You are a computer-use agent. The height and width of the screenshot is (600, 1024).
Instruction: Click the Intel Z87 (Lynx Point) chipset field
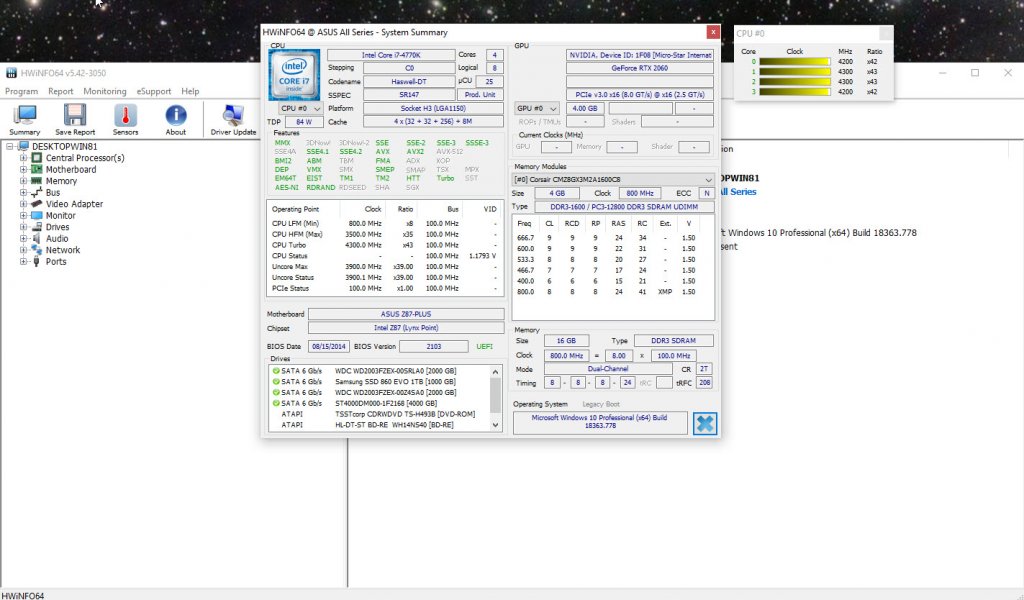pyautogui.click(x=406, y=328)
